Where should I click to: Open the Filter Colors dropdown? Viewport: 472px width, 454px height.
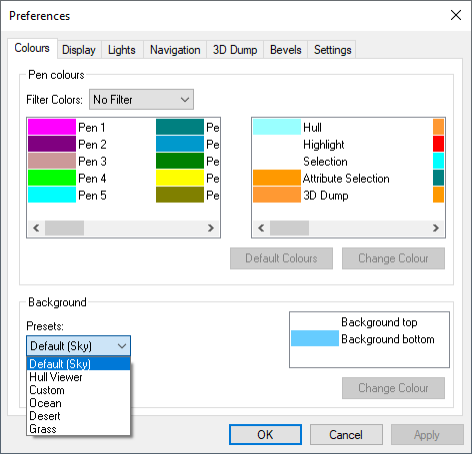[x=141, y=99]
